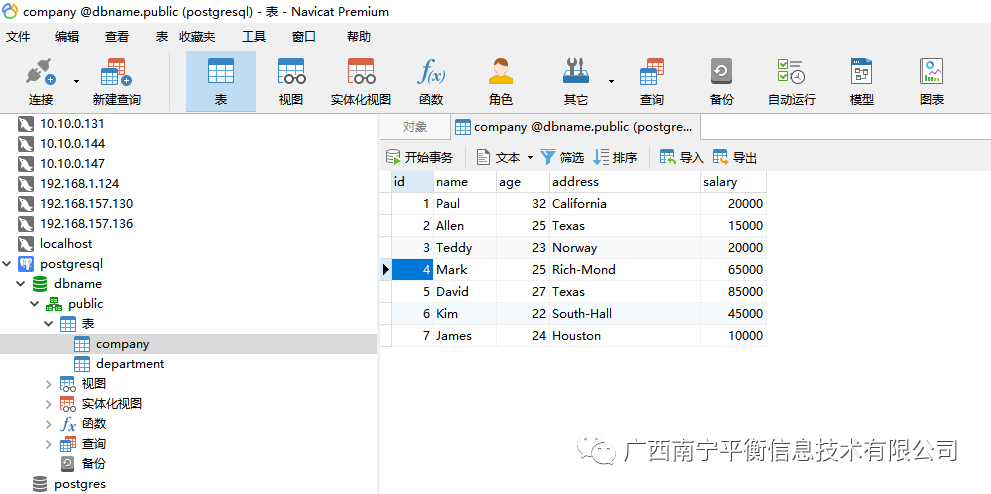Click the 导出 export button
991x494 pixels.
coord(734,157)
